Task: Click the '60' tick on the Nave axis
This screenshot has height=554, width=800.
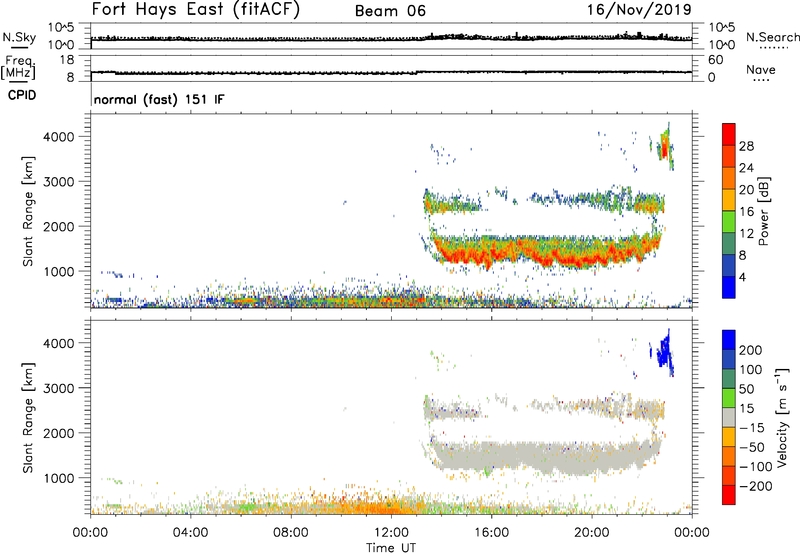Action: (x=715, y=60)
